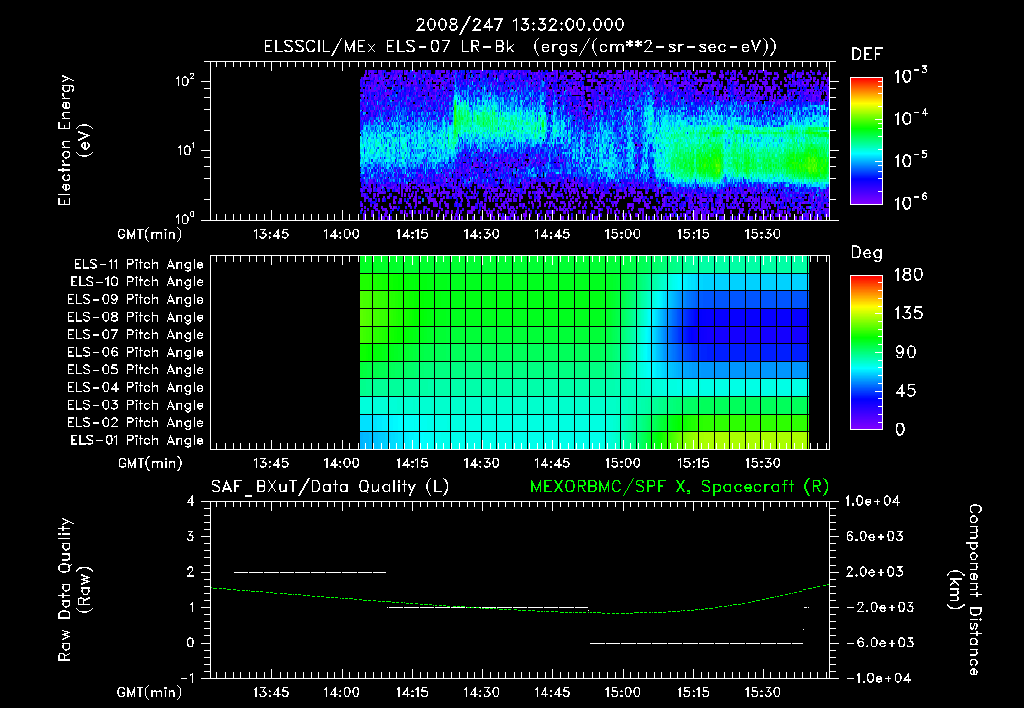The width and height of the screenshot is (1024, 708).
Task: Click the ELS-10 Pitch Angle row label
Action: point(137,282)
